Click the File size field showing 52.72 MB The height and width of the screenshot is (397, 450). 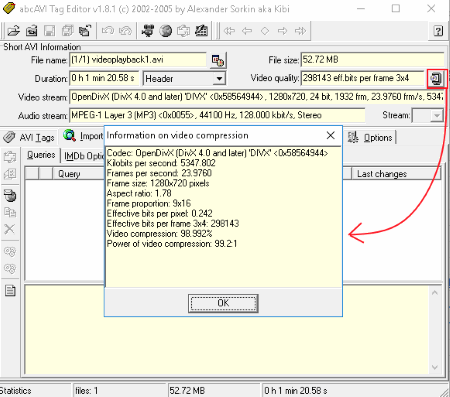click(372, 60)
